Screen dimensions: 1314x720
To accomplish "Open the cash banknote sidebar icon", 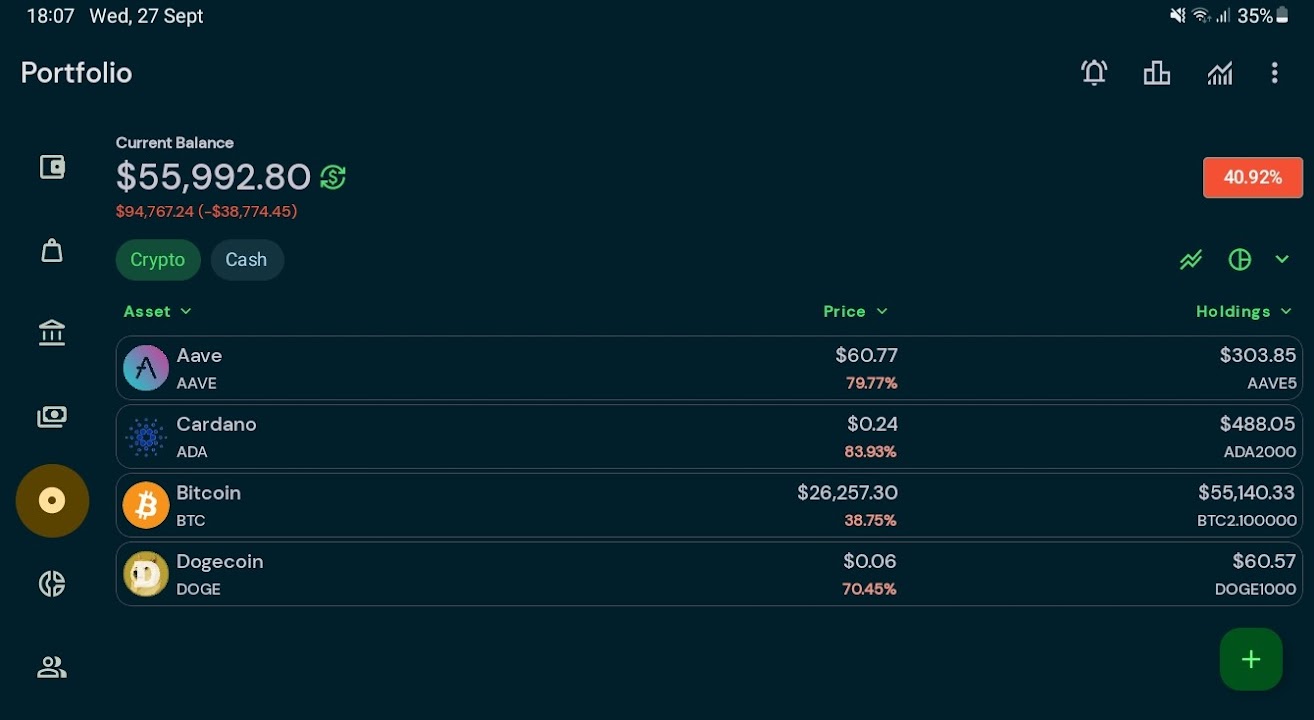I will click(52, 416).
